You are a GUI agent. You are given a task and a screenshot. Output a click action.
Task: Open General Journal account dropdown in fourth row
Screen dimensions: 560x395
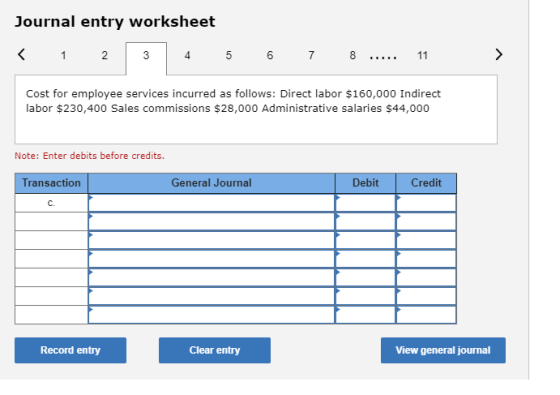tap(211, 259)
